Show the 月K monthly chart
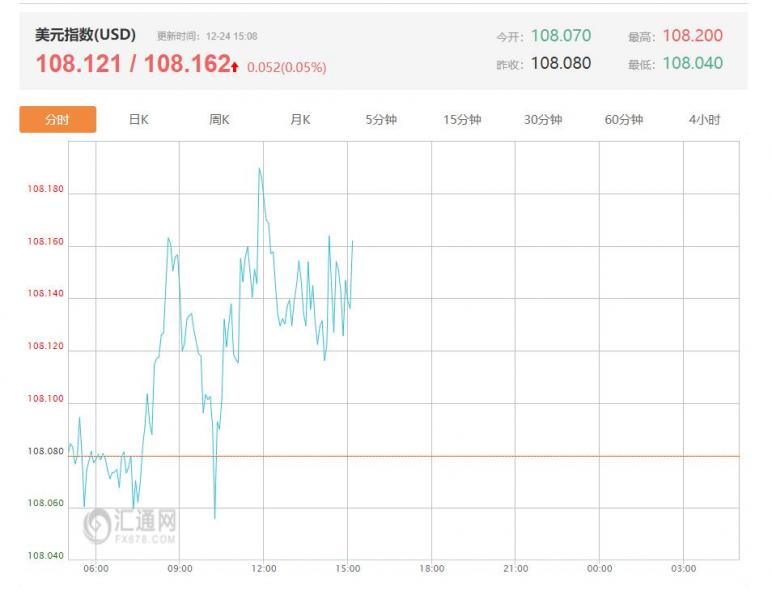Viewport: 772px width, 600px height. 300,120
